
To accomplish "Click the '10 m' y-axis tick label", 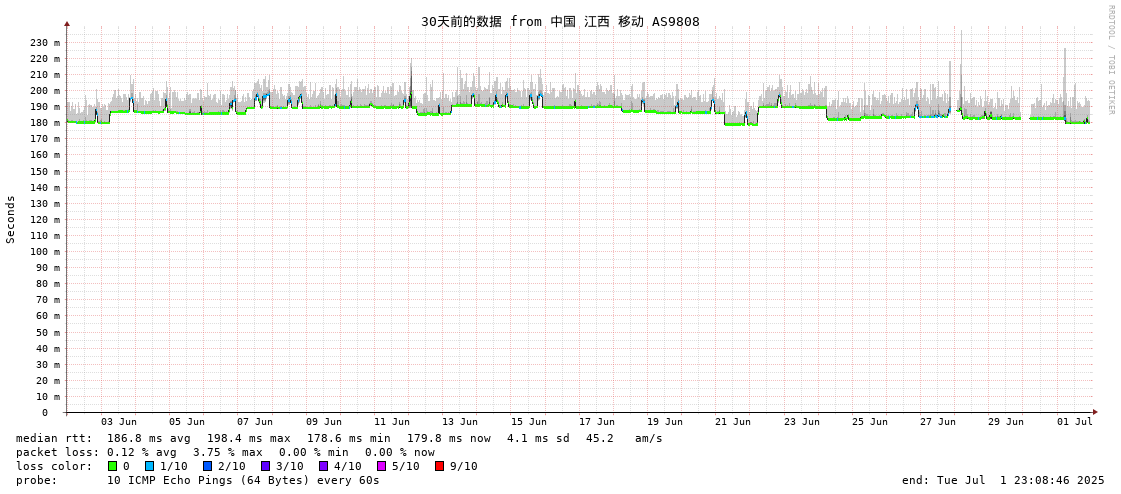I will [x=48, y=397].
